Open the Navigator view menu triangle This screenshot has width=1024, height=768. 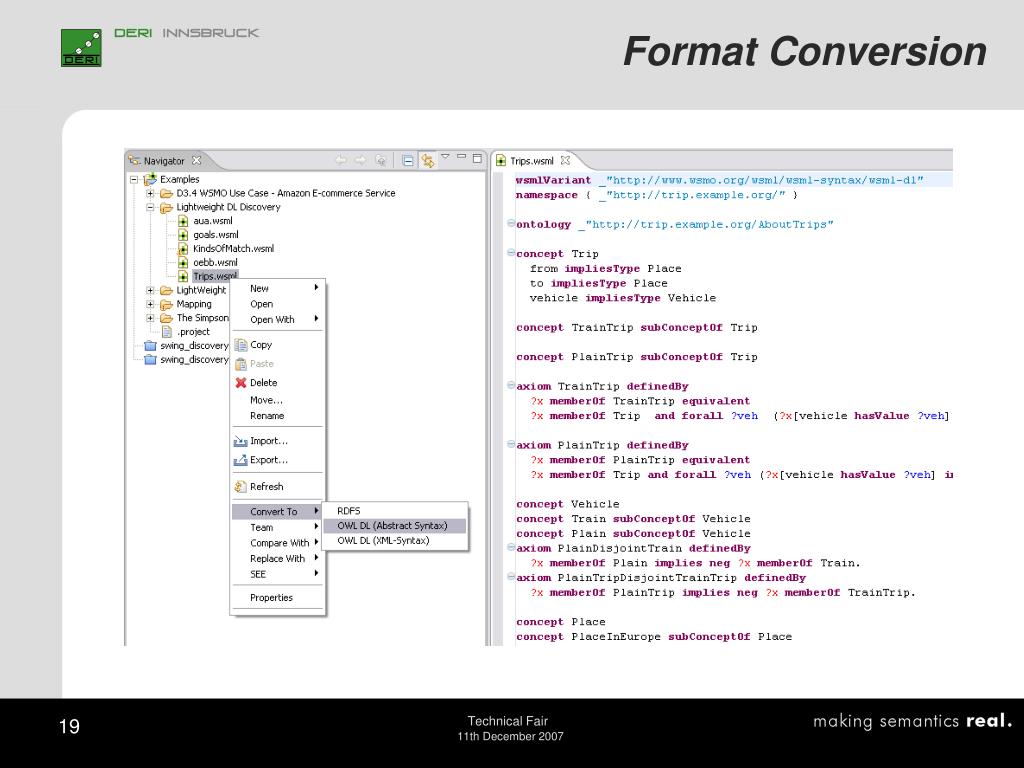click(445, 157)
